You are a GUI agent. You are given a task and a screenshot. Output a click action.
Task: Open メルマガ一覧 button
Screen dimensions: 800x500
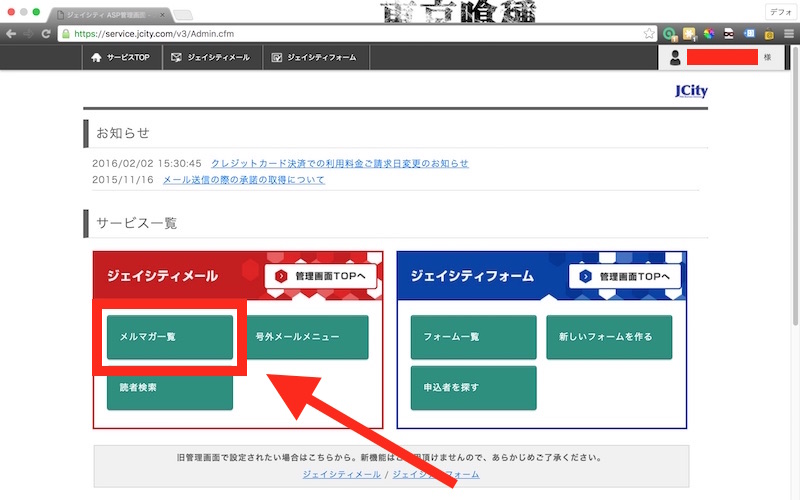coord(170,337)
